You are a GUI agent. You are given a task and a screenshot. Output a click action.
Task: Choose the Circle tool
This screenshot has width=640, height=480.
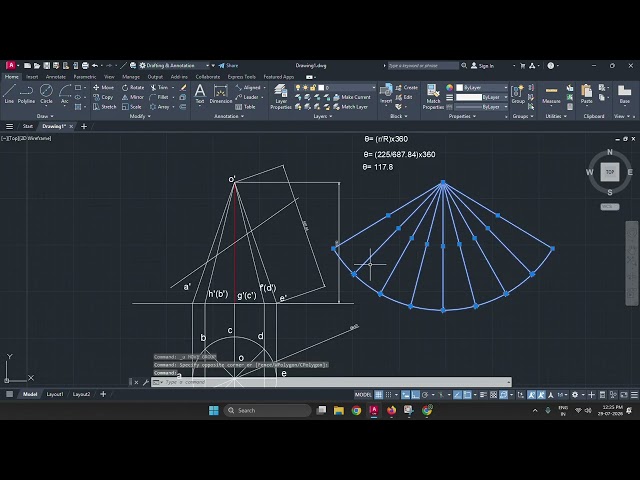[x=46, y=94]
